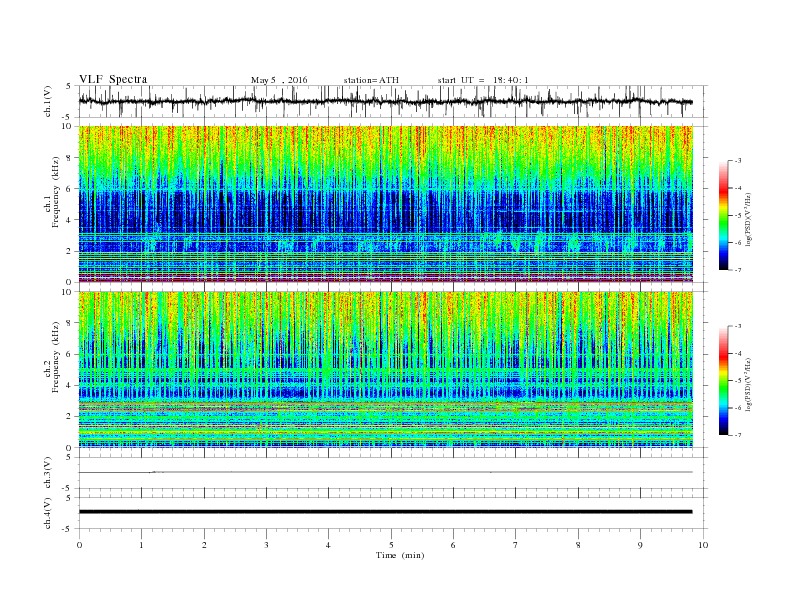Click inside the ch.1 spectrogram panel
Viewport: 792px width, 612px height.
(385, 204)
